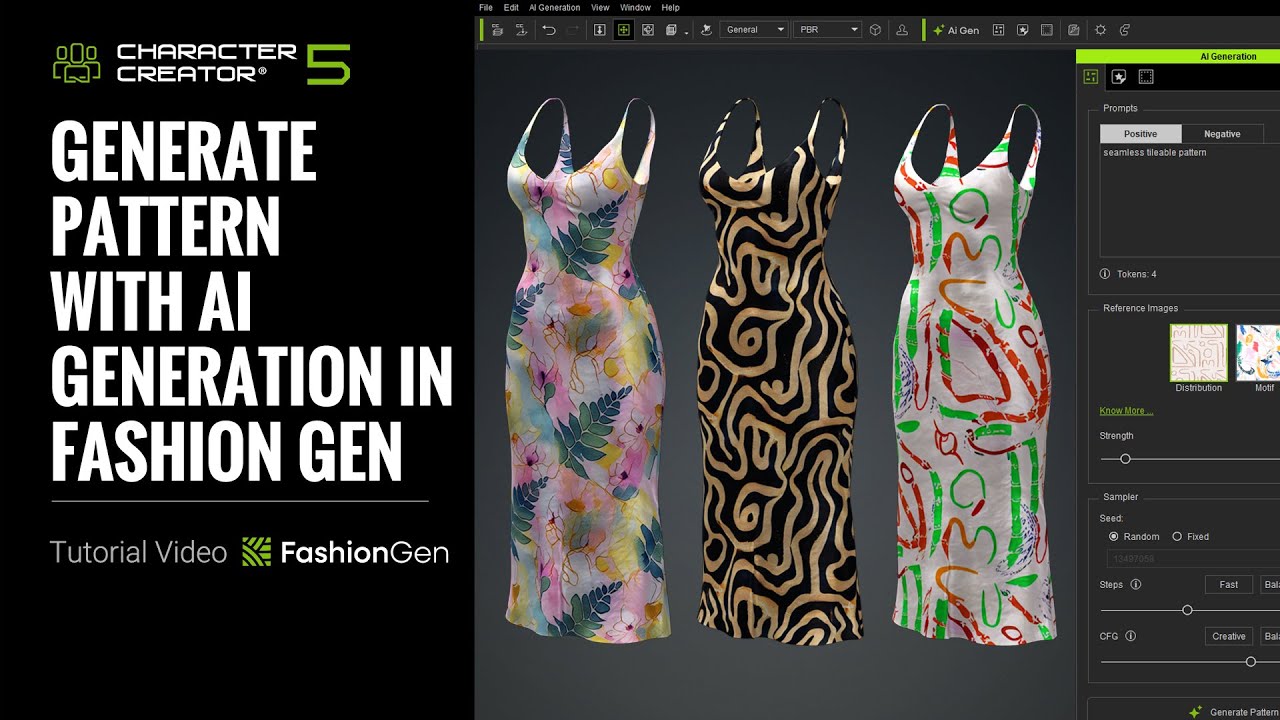Open the AI Generation menu

[555, 7]
